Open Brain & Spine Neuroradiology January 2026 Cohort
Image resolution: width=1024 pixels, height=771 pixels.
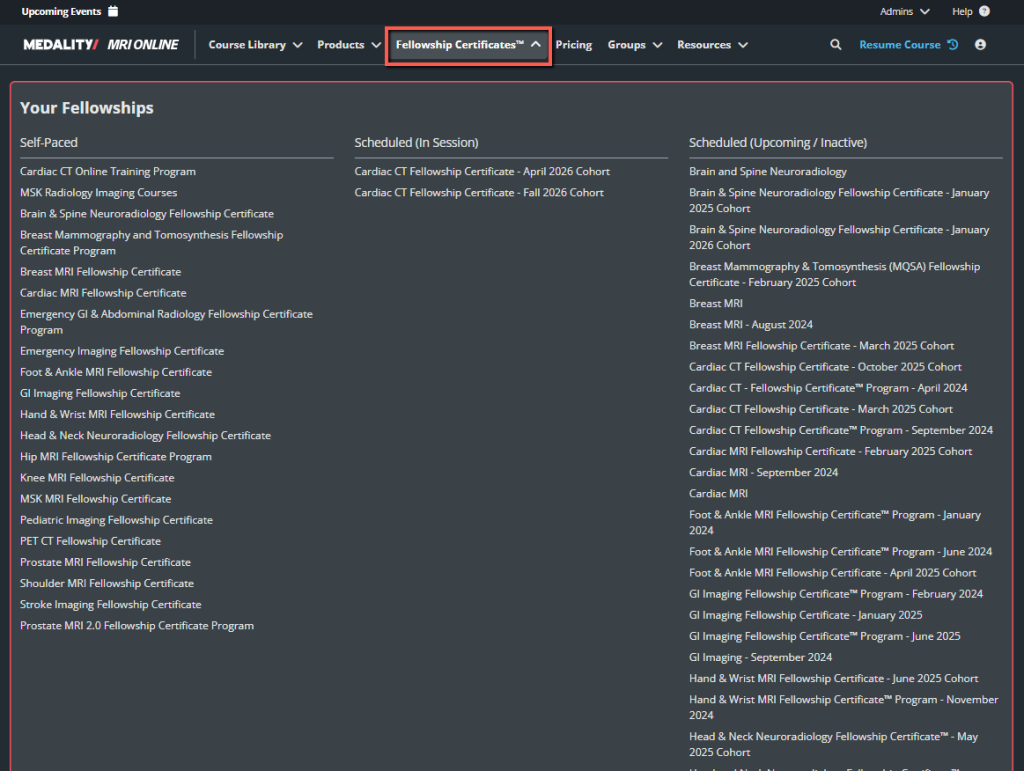(839, 237)
